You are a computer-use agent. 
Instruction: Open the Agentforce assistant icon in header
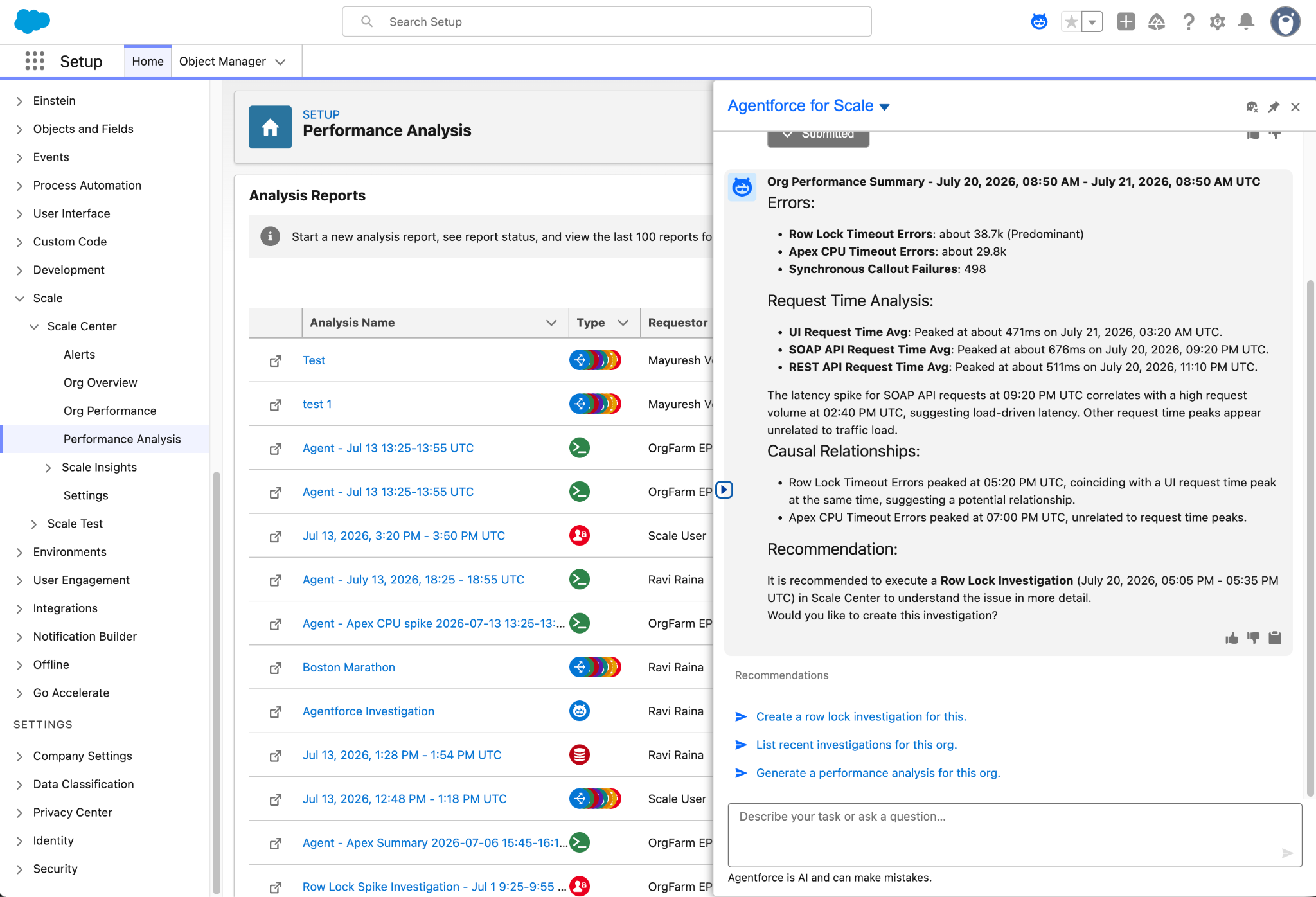(x=1039, y=22)
